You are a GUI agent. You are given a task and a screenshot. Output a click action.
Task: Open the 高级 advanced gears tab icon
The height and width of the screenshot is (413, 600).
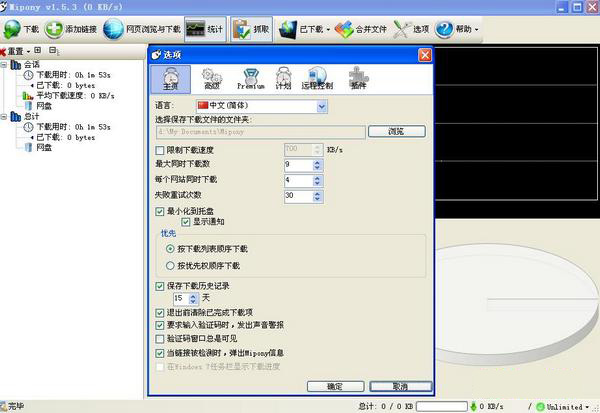click(x=212, y=76)
